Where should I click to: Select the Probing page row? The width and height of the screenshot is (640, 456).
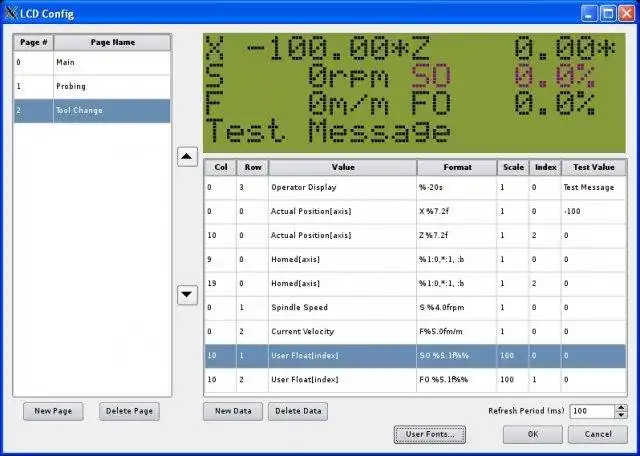(x=92, y=87)
